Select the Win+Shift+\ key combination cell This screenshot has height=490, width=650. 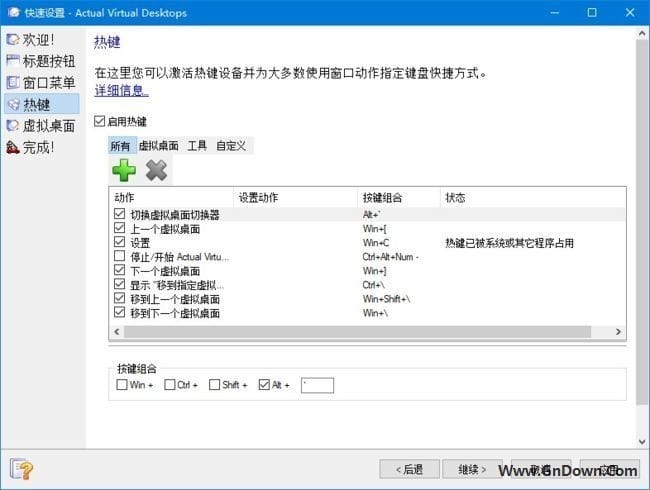[x=386, y=299]
